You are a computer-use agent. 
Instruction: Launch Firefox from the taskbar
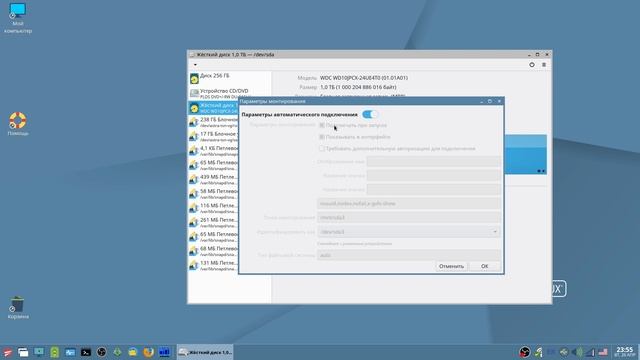[149, 352]
